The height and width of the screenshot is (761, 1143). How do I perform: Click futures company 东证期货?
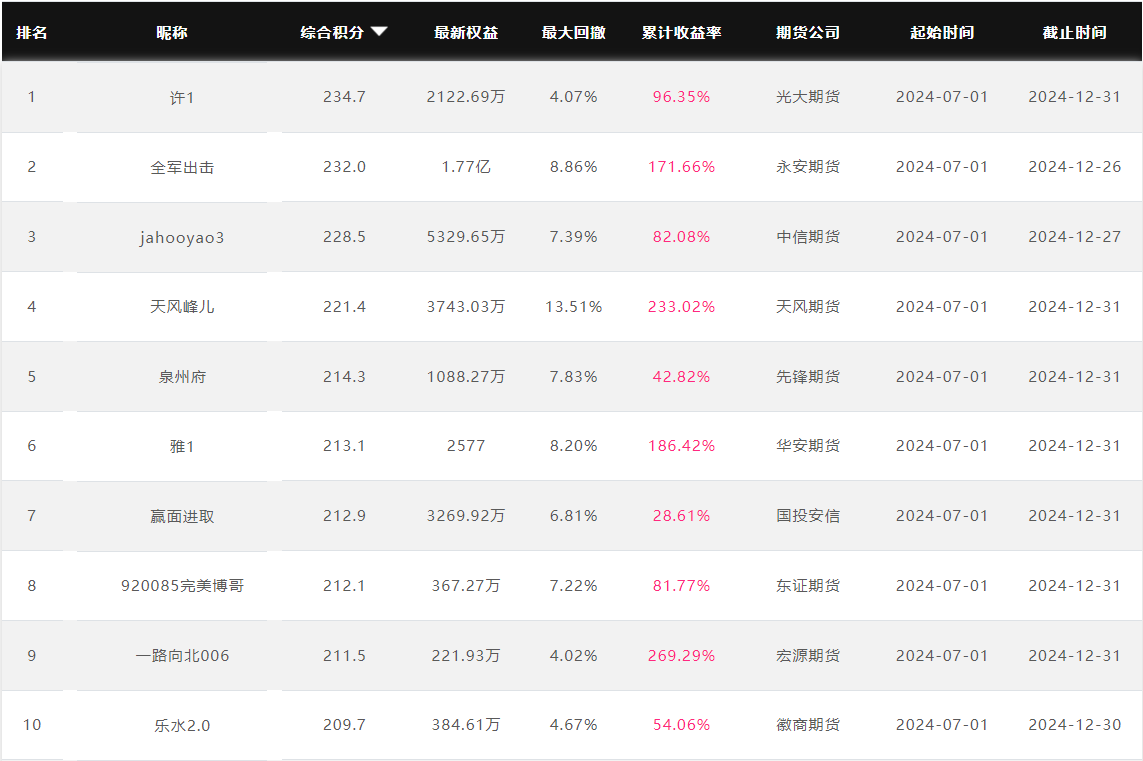coord(808,585)
